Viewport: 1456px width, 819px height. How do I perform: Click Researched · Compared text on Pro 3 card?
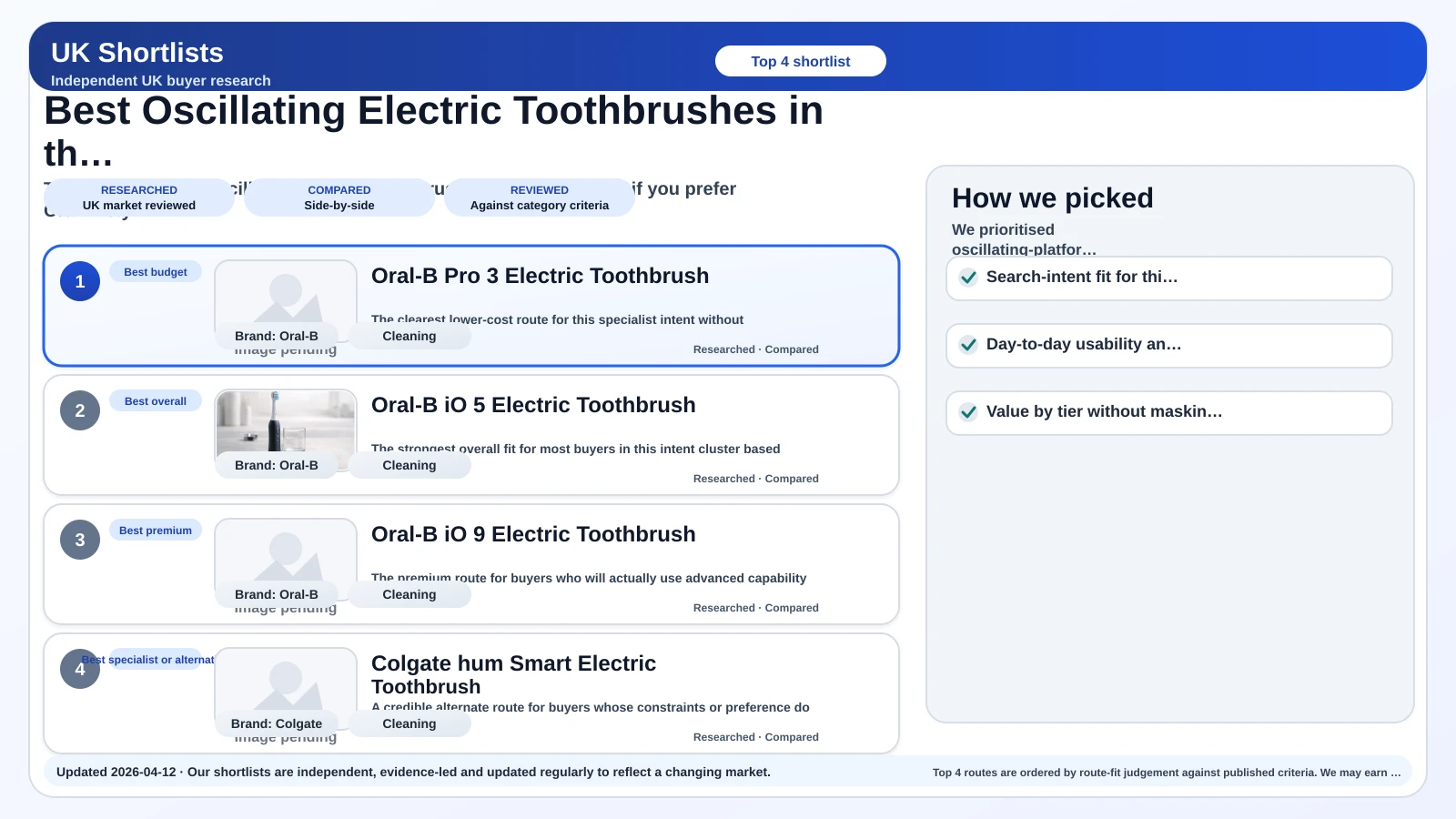756,349
